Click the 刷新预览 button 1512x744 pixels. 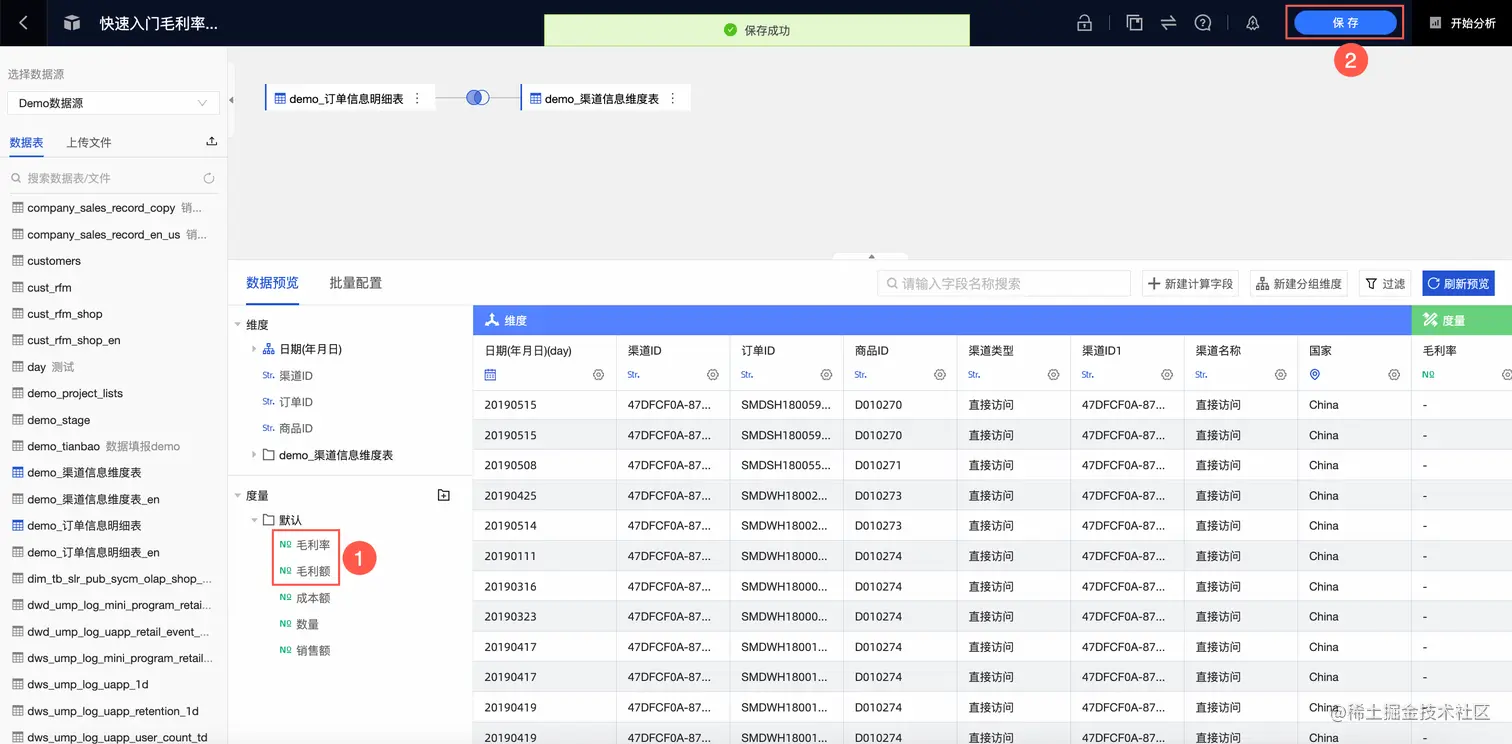tap(1458, 284)
